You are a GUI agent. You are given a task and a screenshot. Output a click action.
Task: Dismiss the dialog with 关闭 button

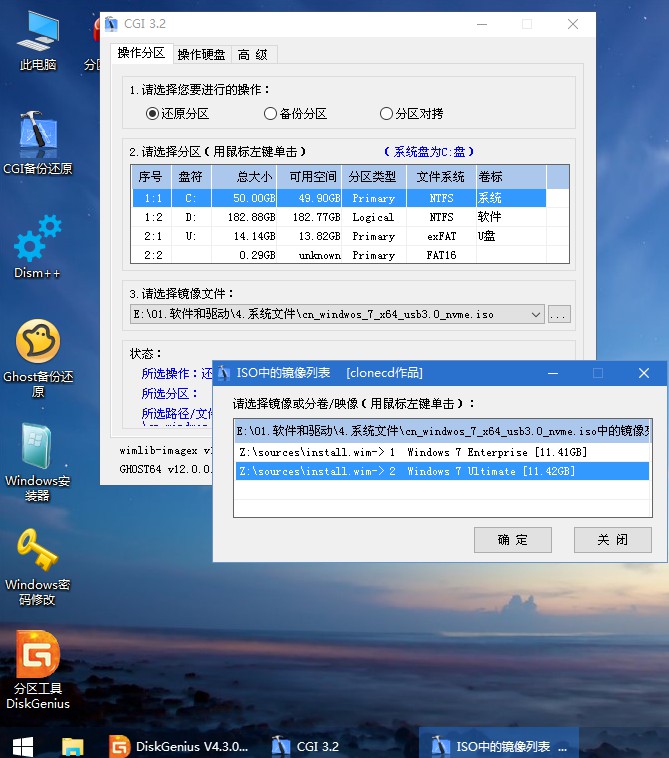coord(612,539)
